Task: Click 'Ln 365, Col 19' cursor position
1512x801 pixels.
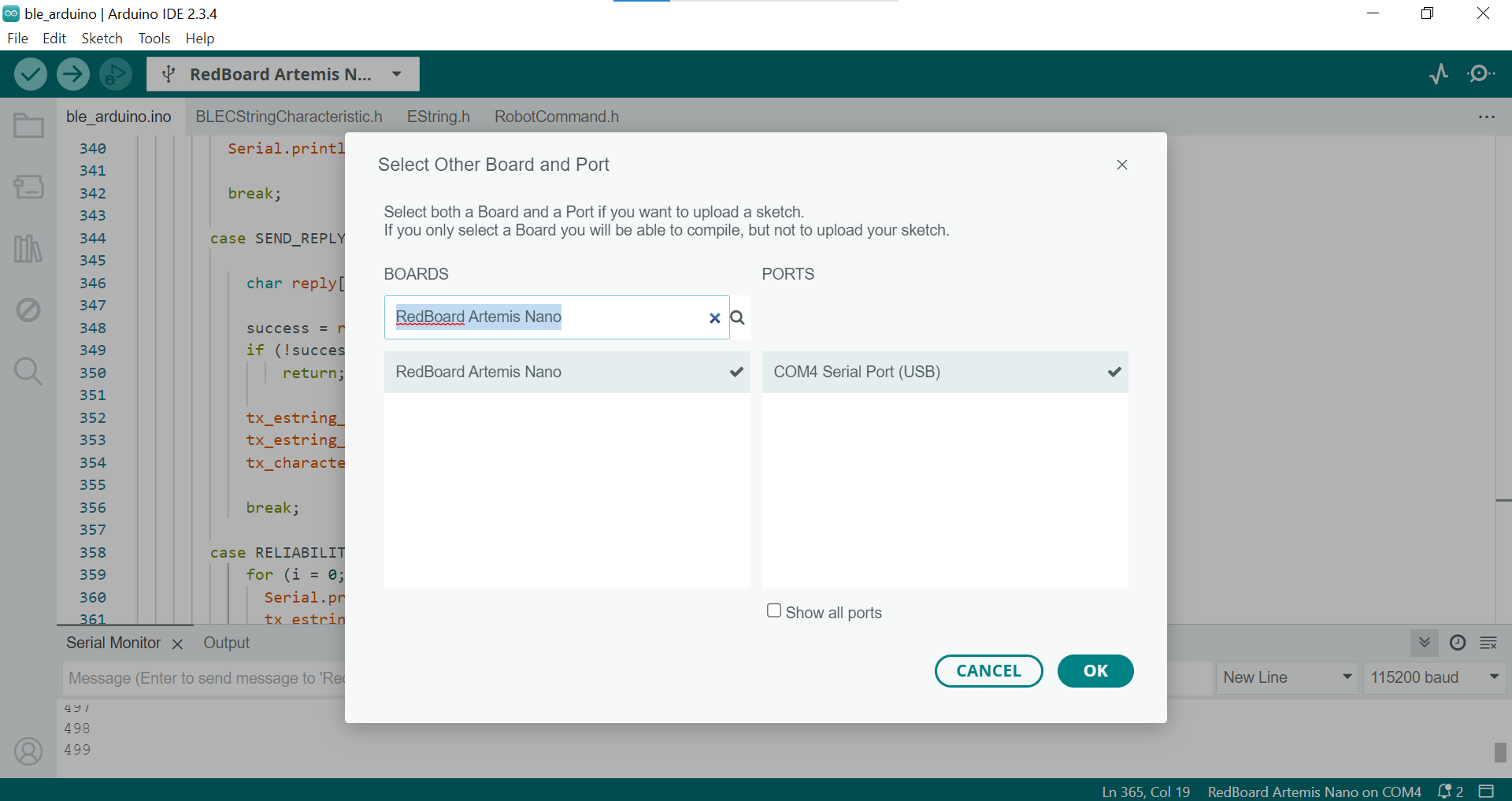Action: tap(1146, 792)
